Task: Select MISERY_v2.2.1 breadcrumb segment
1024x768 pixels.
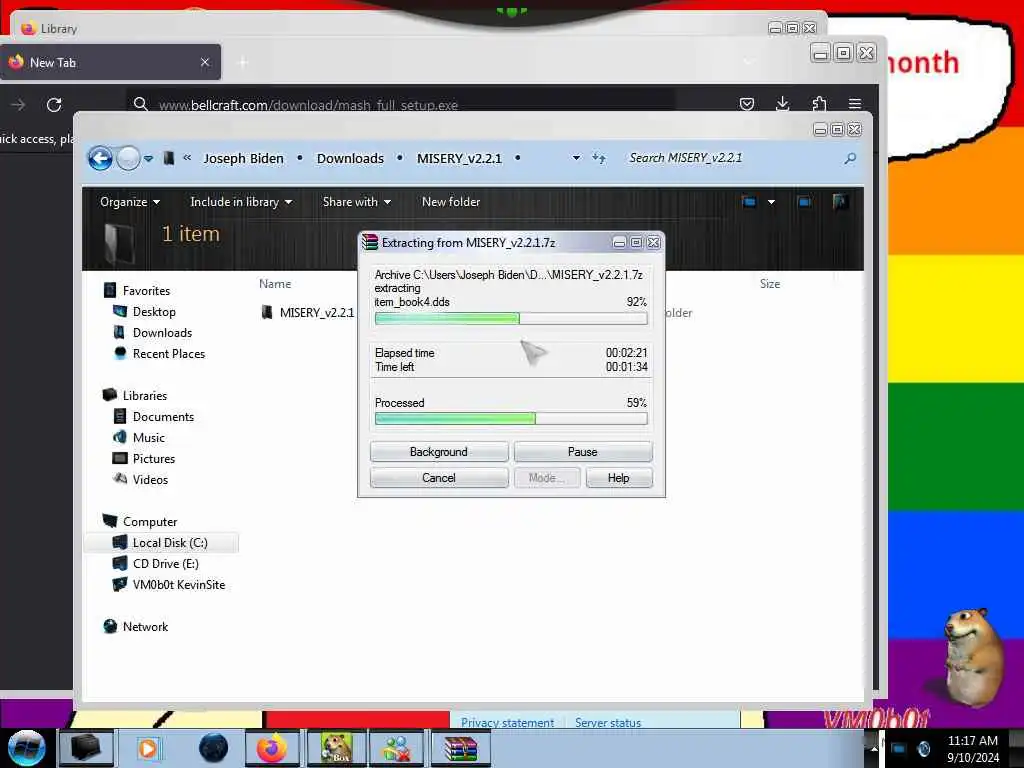Action: [x=459, y=159]
